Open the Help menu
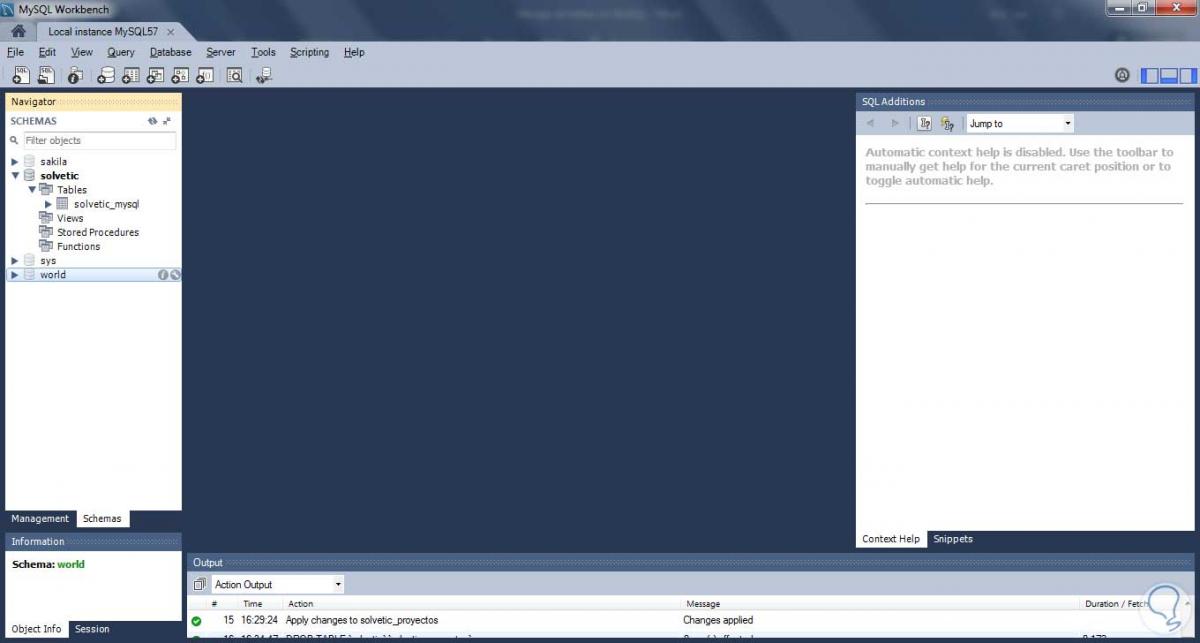This screenshot has height=643, width=1200. click(x=354, y=52)
